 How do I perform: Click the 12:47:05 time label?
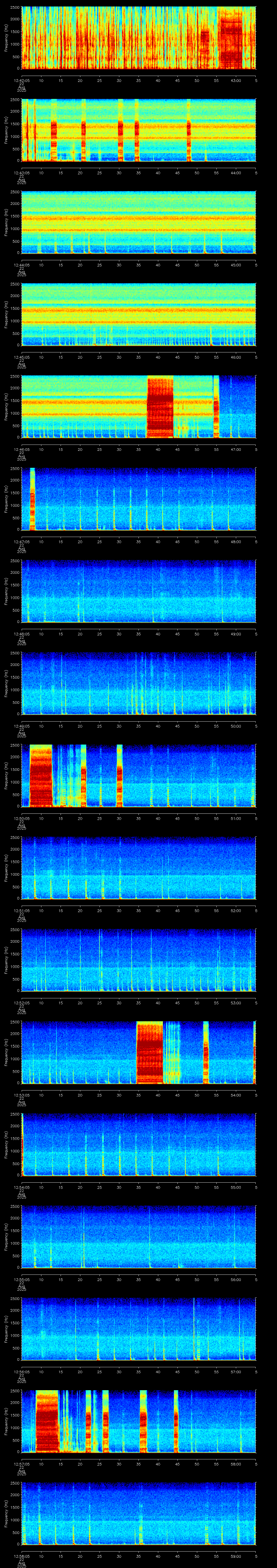(22, 542)
